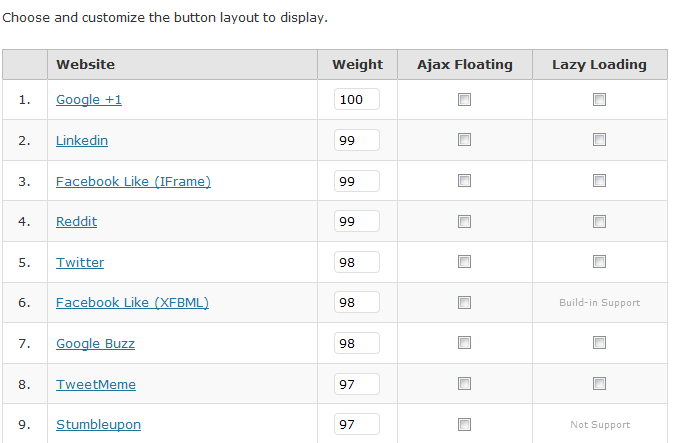Open the Facebook Like (IFrame) link

(133, 182)
